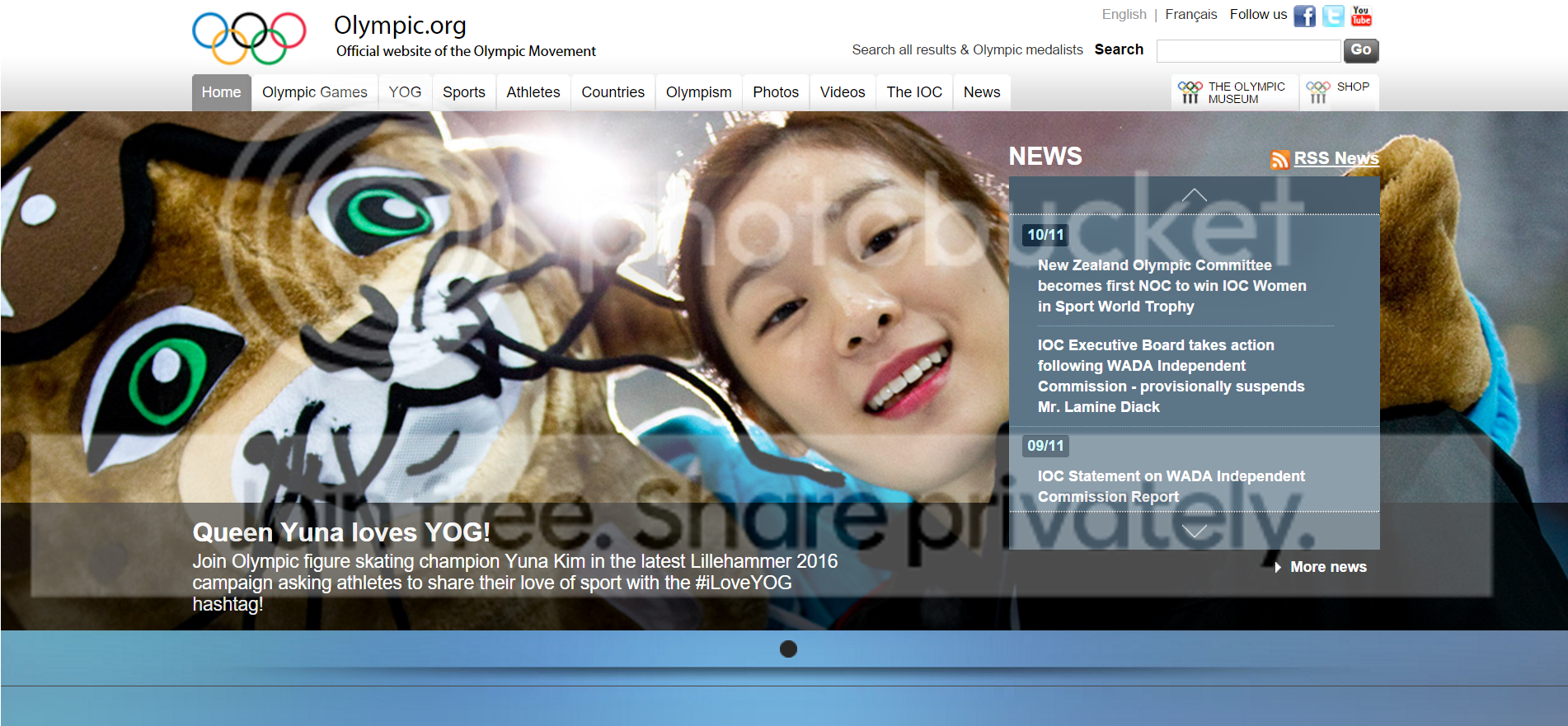Viewport: 1568px width, 726px height.
Task: Click the Go search button
Action: click(x=1361, y=50)
